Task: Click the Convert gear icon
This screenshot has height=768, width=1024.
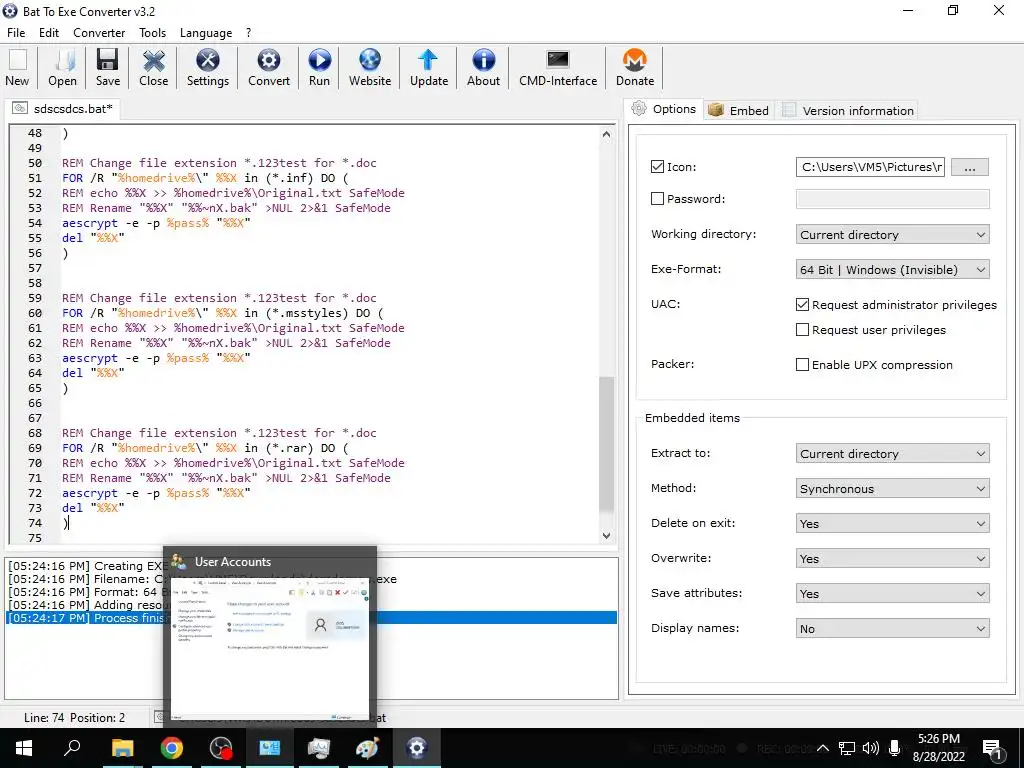Action: tap(268, 68)
